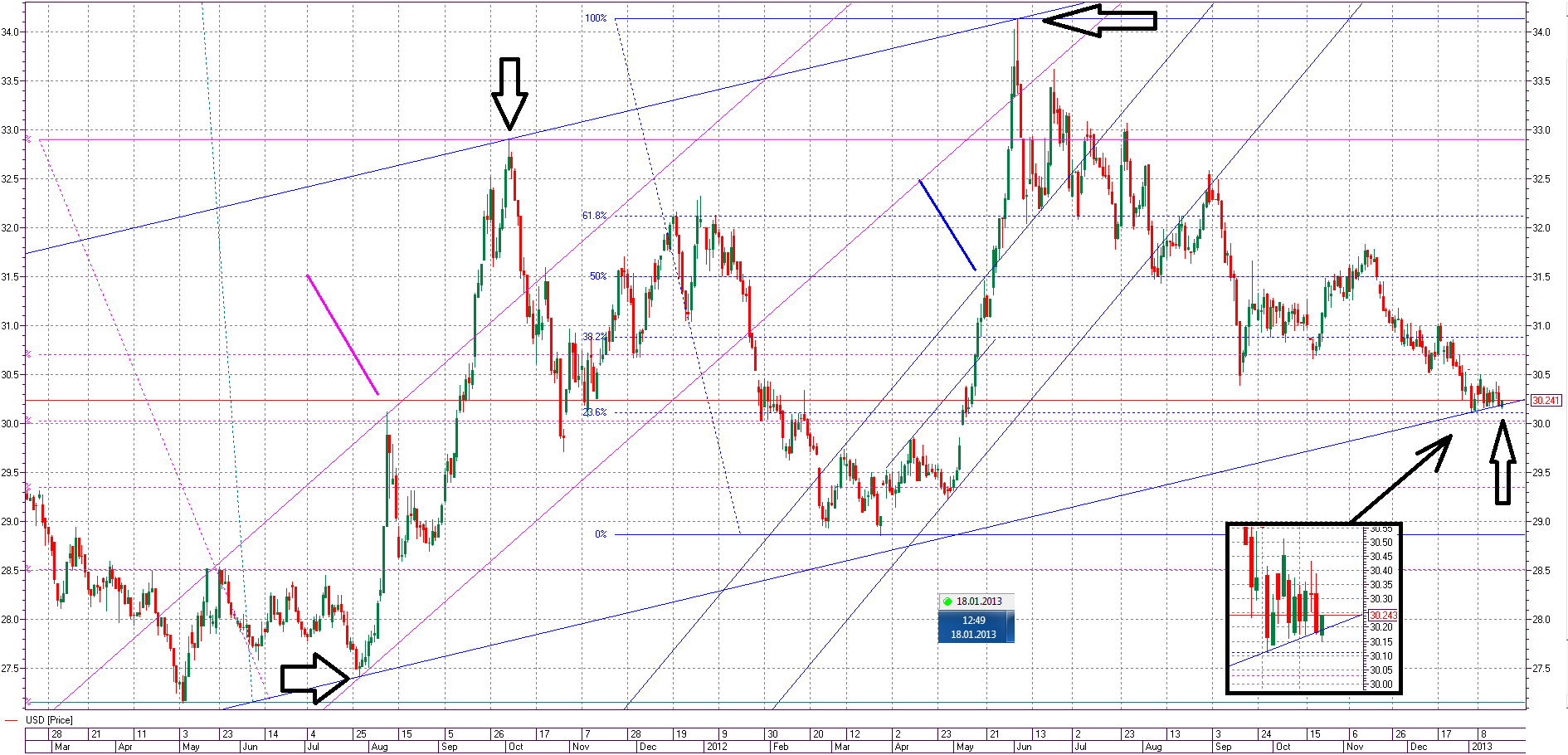Click the 28.0 label on the left price axis
This screenshot has width=1568, height=755.
coord(9,620)
